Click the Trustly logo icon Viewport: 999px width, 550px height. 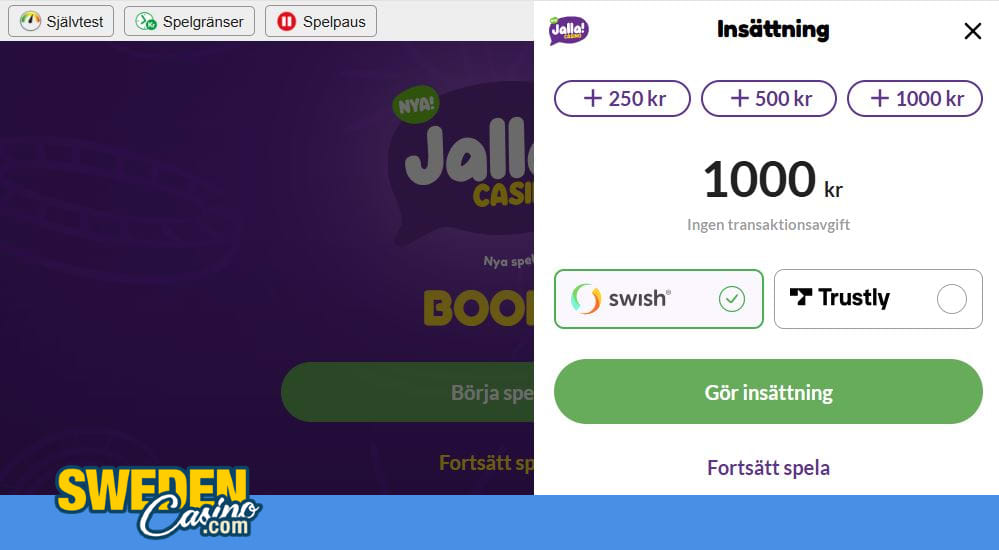click(x=801, y=296)
